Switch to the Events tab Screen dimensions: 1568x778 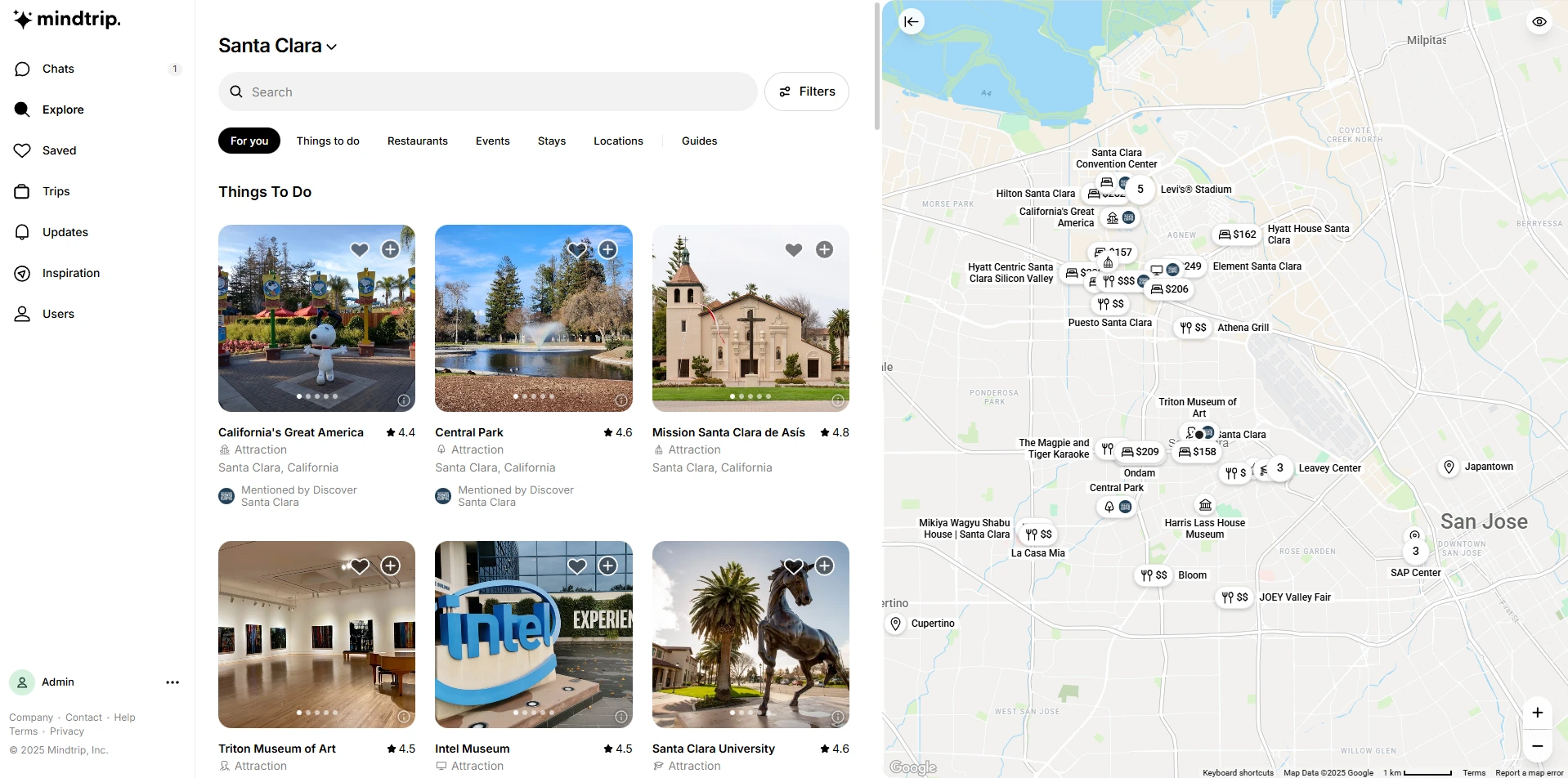(x=493, y=141)
